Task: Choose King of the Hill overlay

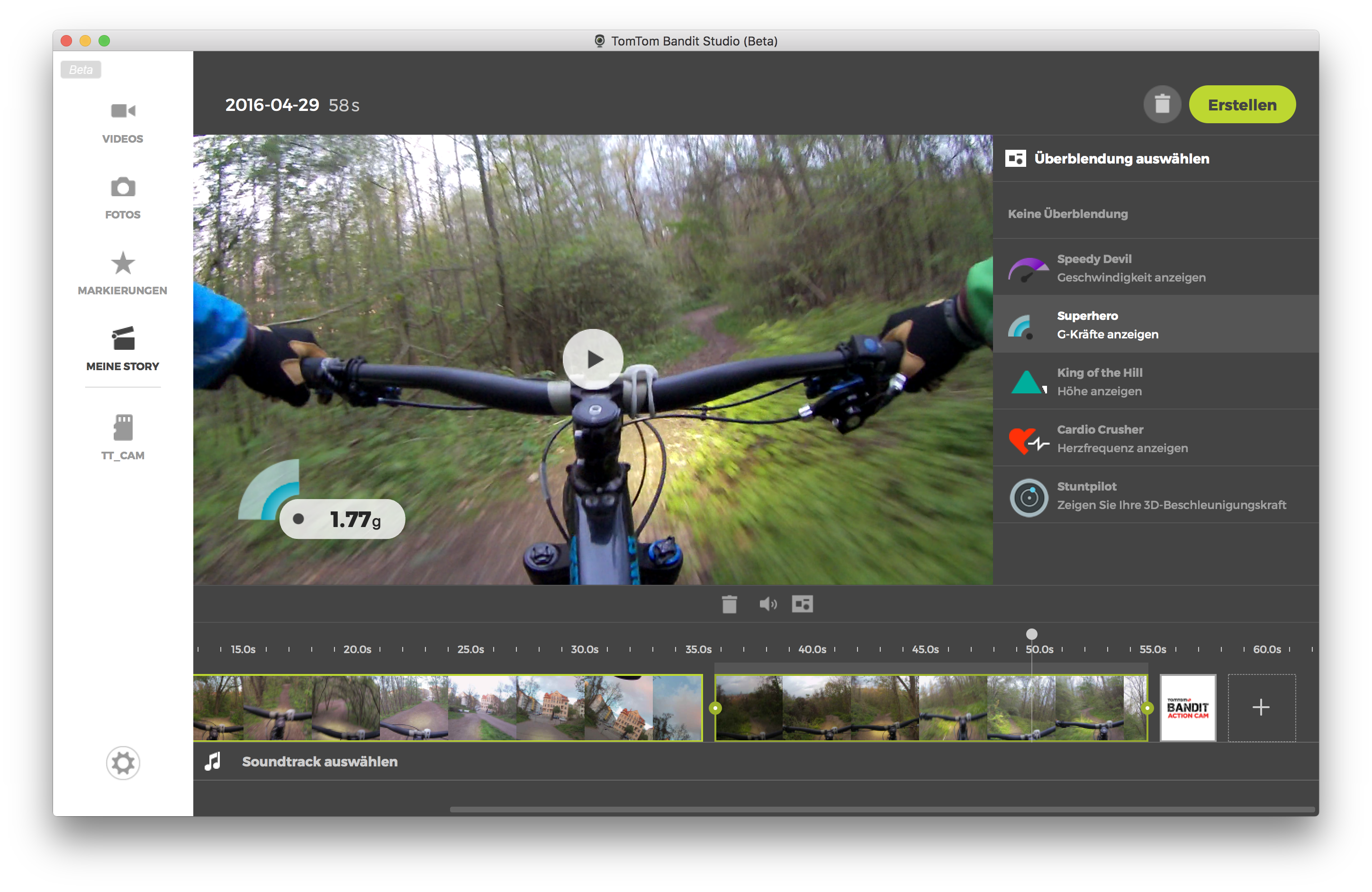Action: click(1099, 382)
